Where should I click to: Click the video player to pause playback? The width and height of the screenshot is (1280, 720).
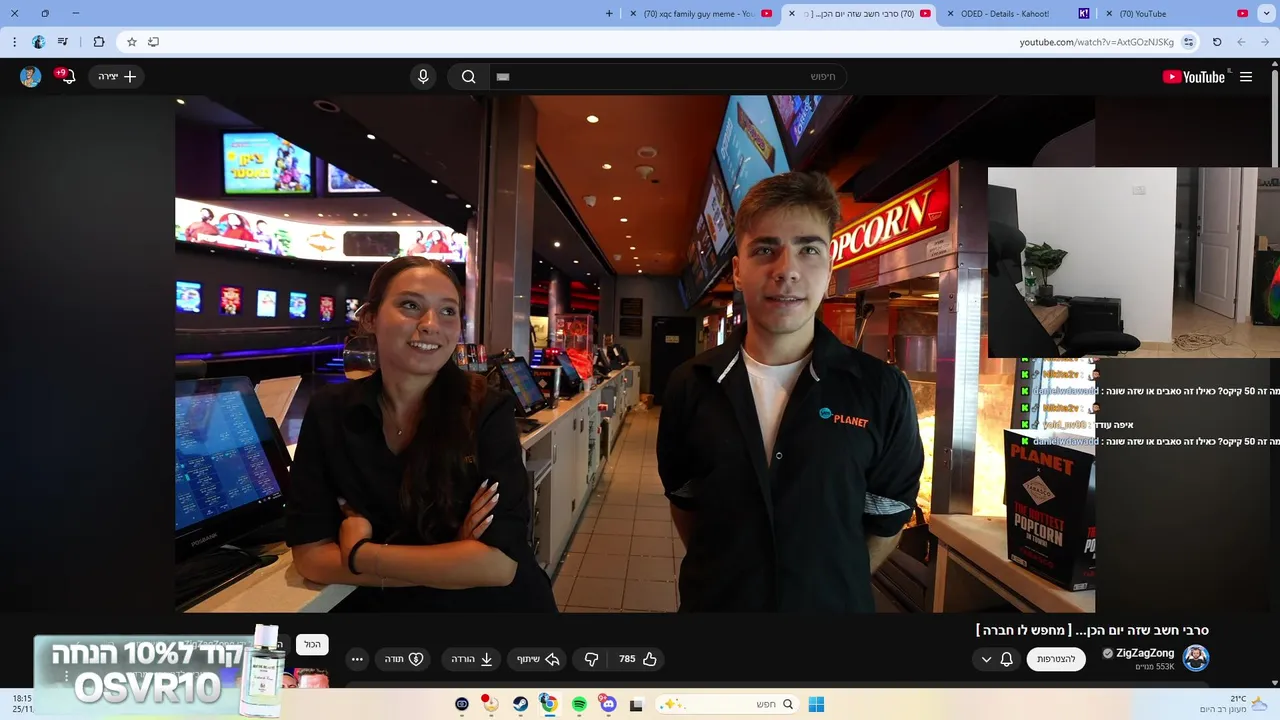pyautogui.click(x=635, y=354)
